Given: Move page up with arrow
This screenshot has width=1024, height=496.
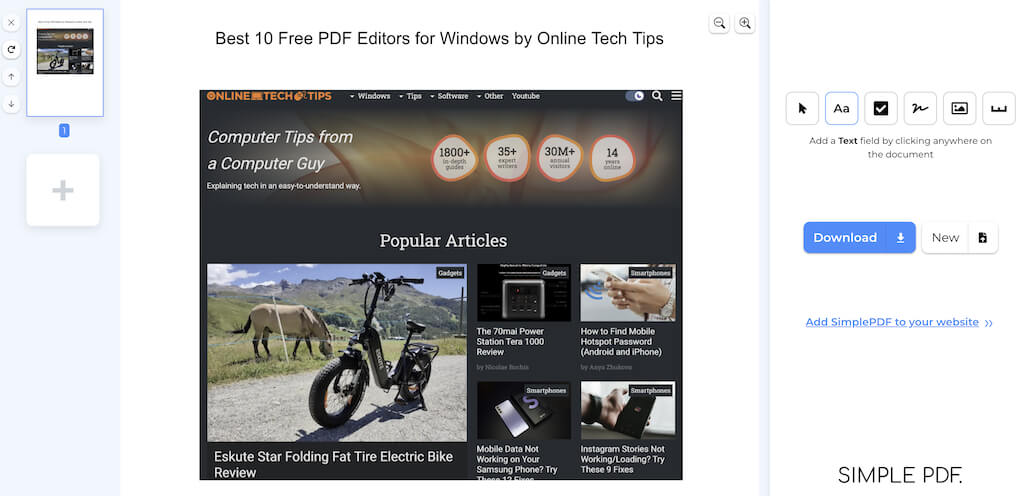Looking at the screenshot, I should click(x=11, y=76).
